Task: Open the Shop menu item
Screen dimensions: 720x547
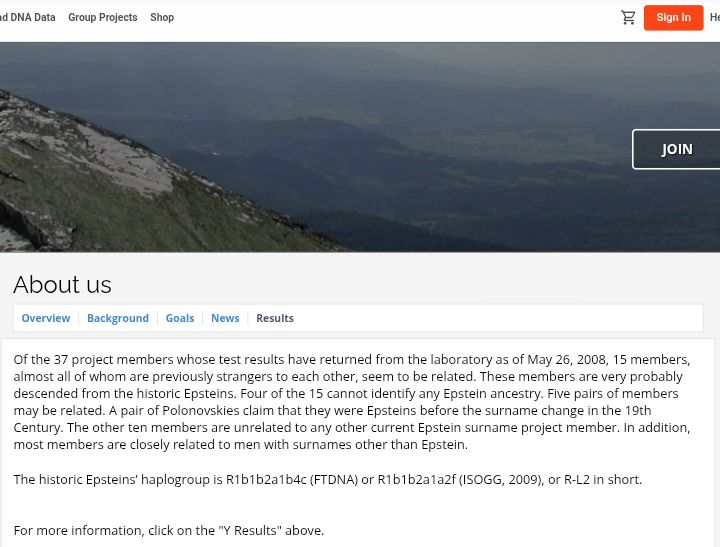Action: pyautogui.click(x=162, y=17)
